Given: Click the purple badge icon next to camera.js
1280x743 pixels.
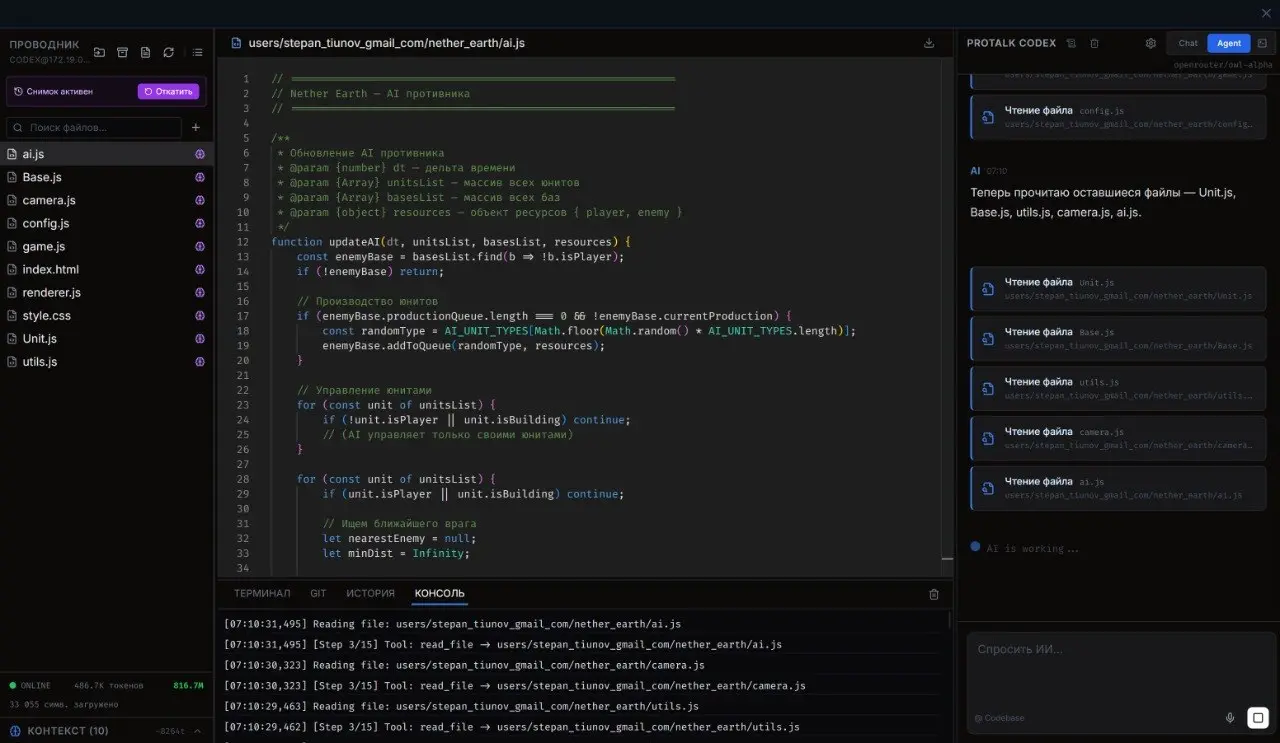Looking at the screenshot, I should pos(200,200).
